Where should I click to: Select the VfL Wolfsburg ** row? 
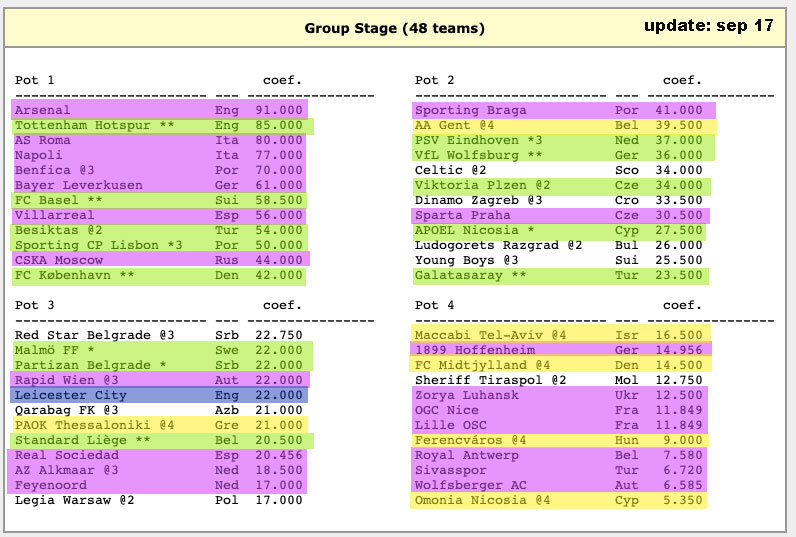(x=564, y=155)
